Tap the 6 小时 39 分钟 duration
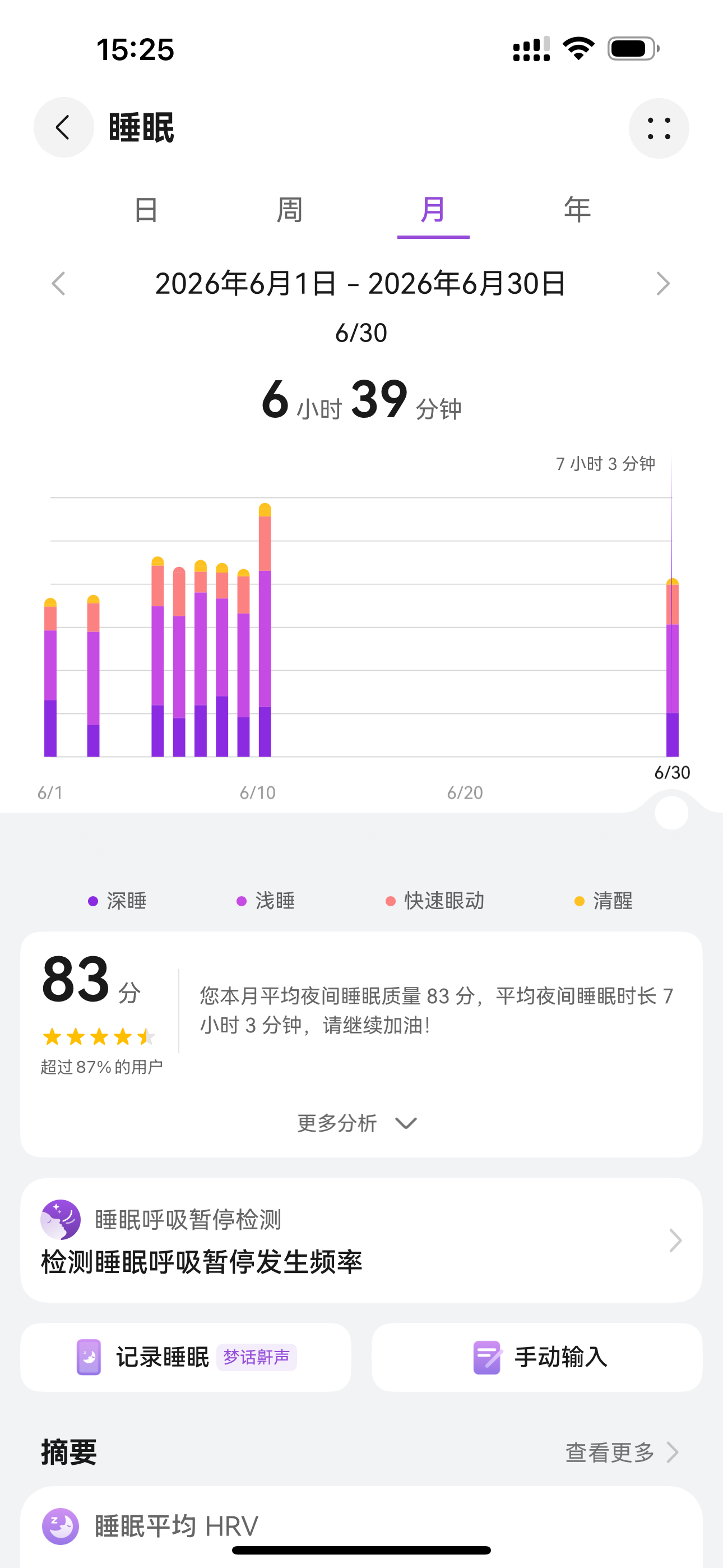Viewport: 723px width, 1568px height. point(361,400)
